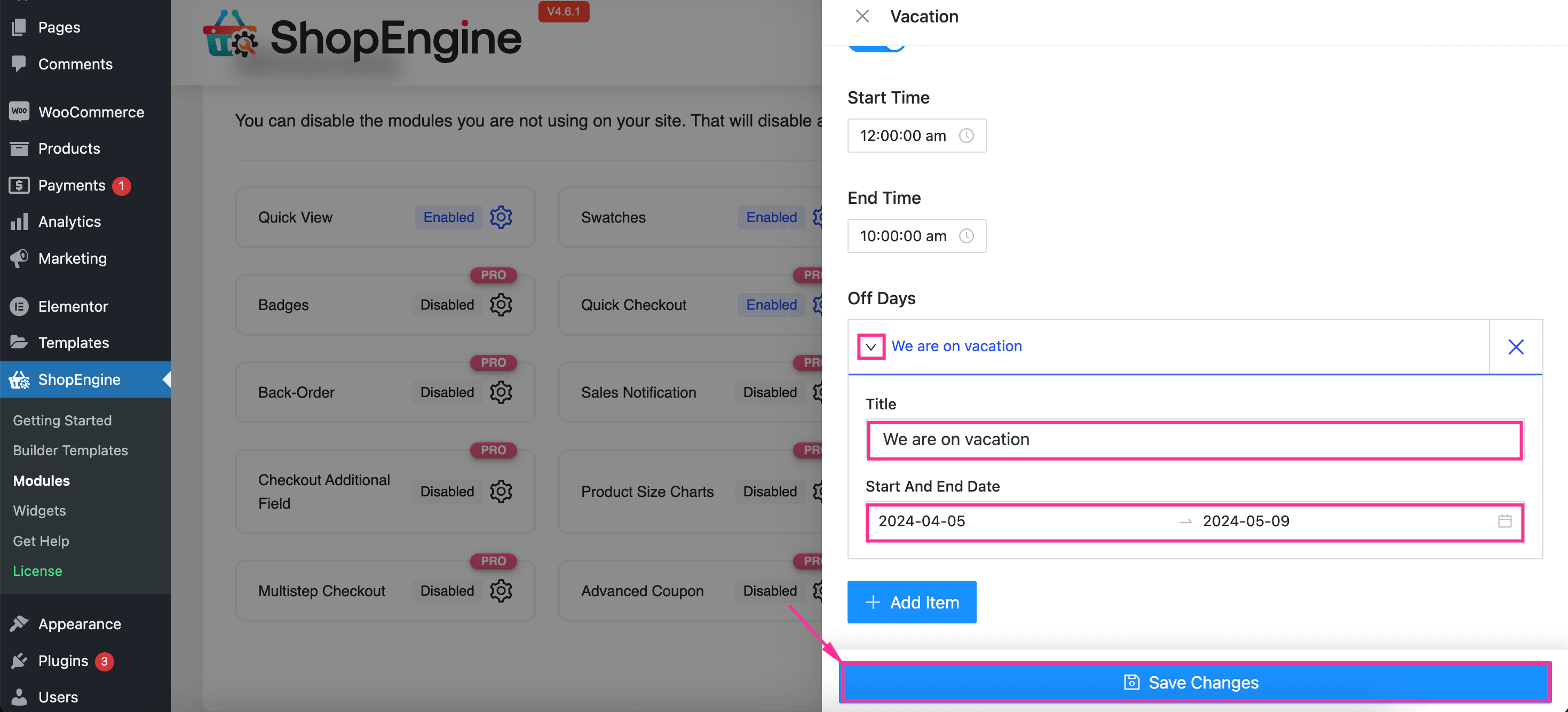Click the Add Item button

point(911,602)
